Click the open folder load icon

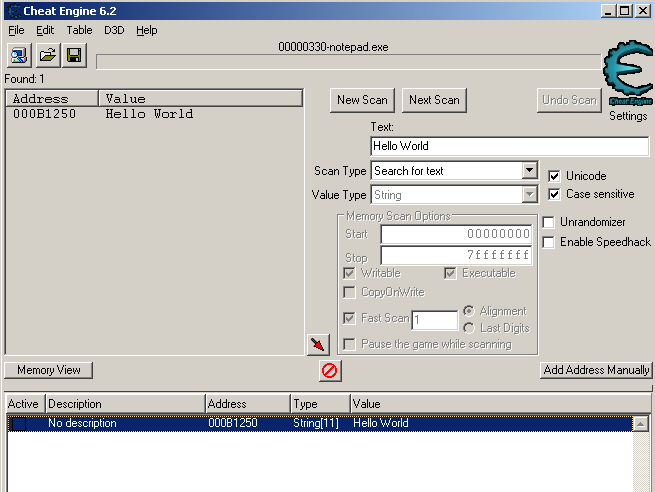click(47, 55)
